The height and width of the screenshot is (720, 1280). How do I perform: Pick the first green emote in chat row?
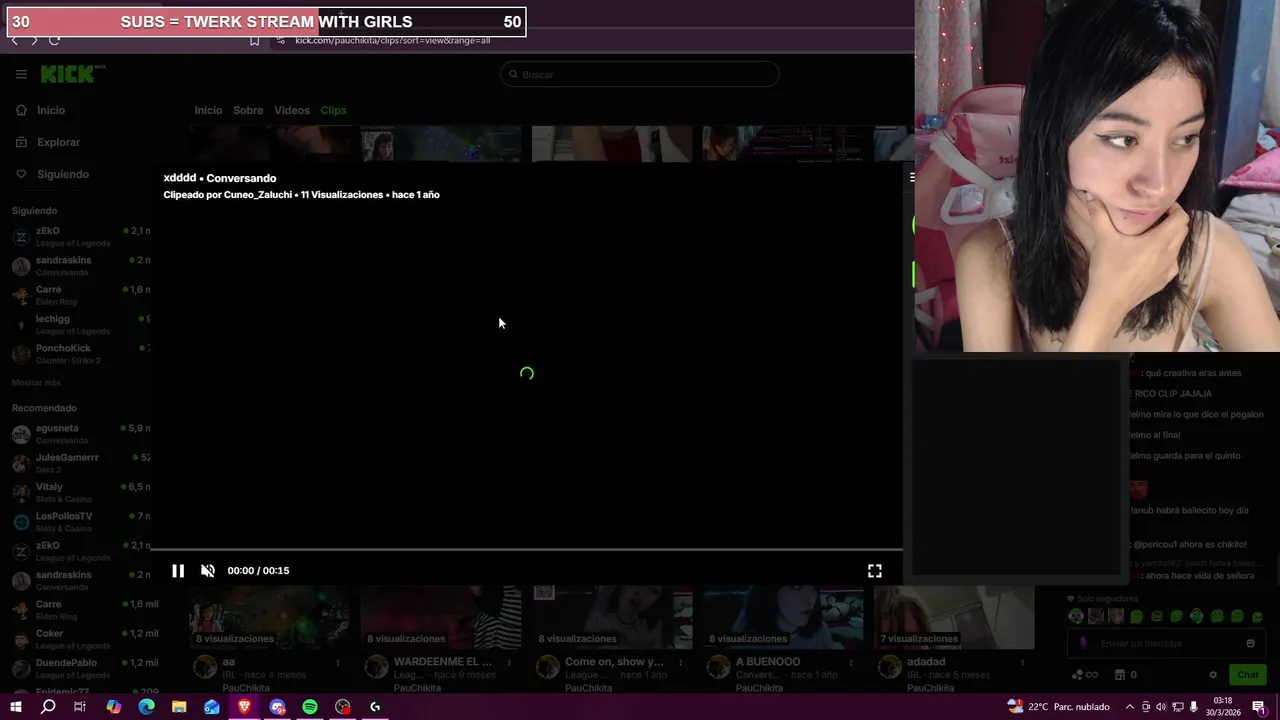1076,616
